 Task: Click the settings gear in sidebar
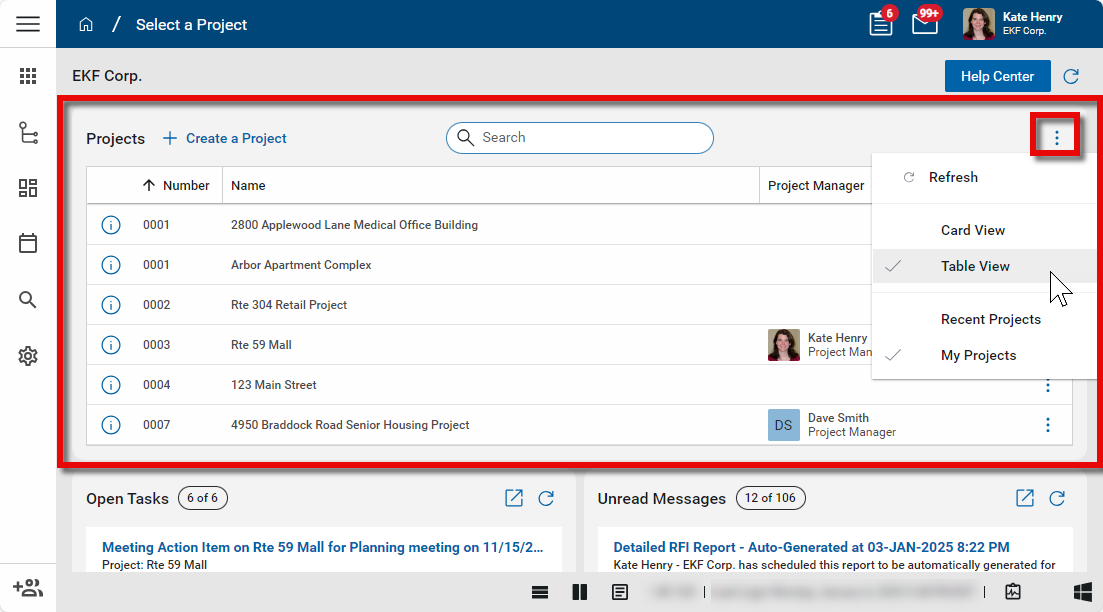[28, 356]
